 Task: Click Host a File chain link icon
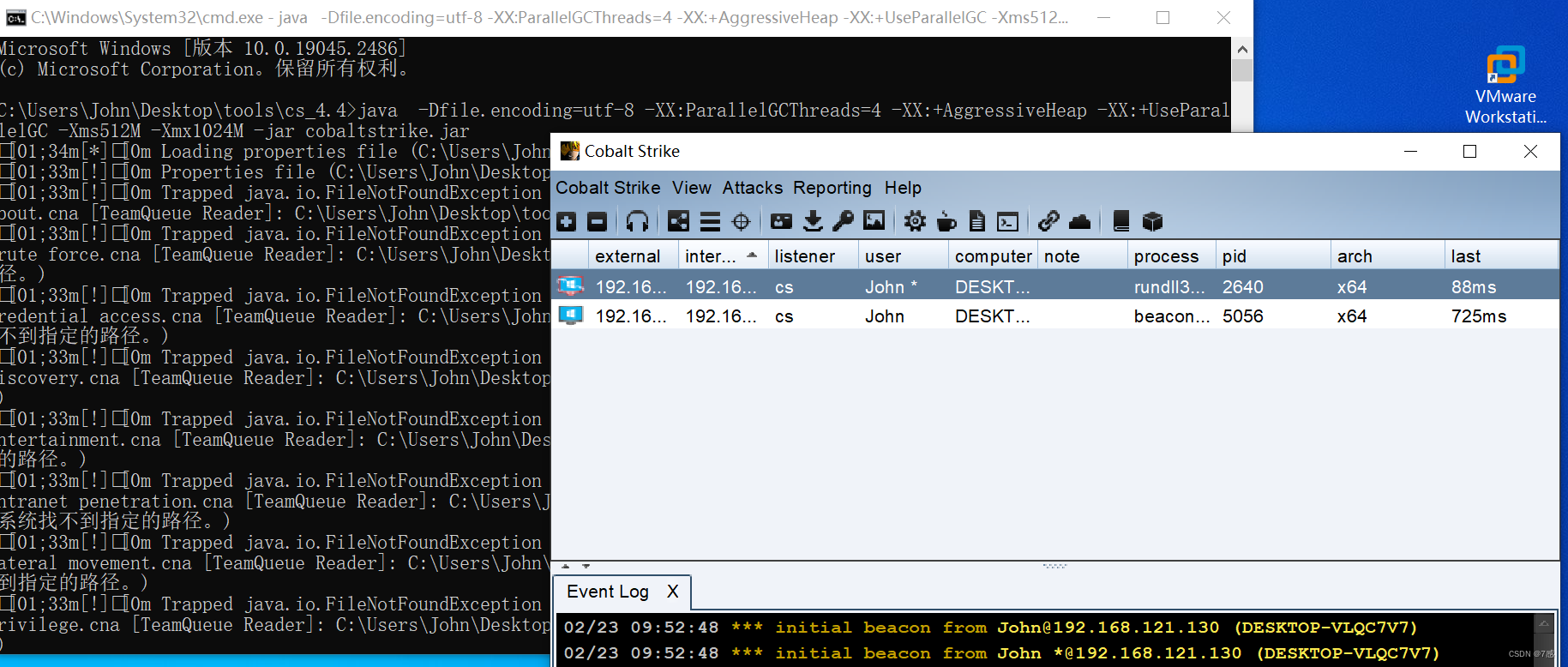[x=1048, y=222]
